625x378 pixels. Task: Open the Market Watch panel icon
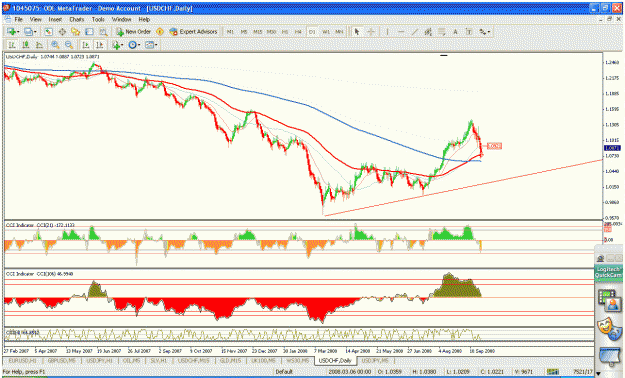(x=48, y=32)
